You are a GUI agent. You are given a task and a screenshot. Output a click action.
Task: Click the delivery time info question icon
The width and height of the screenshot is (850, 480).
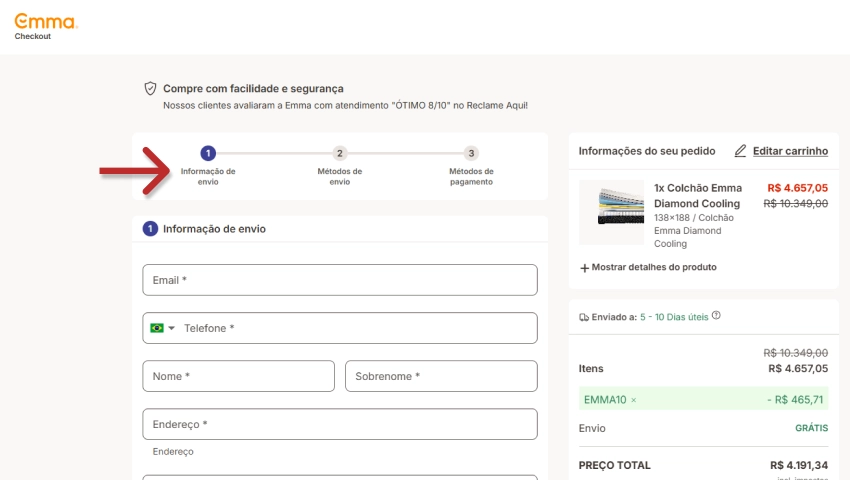[x=716, y=316]
